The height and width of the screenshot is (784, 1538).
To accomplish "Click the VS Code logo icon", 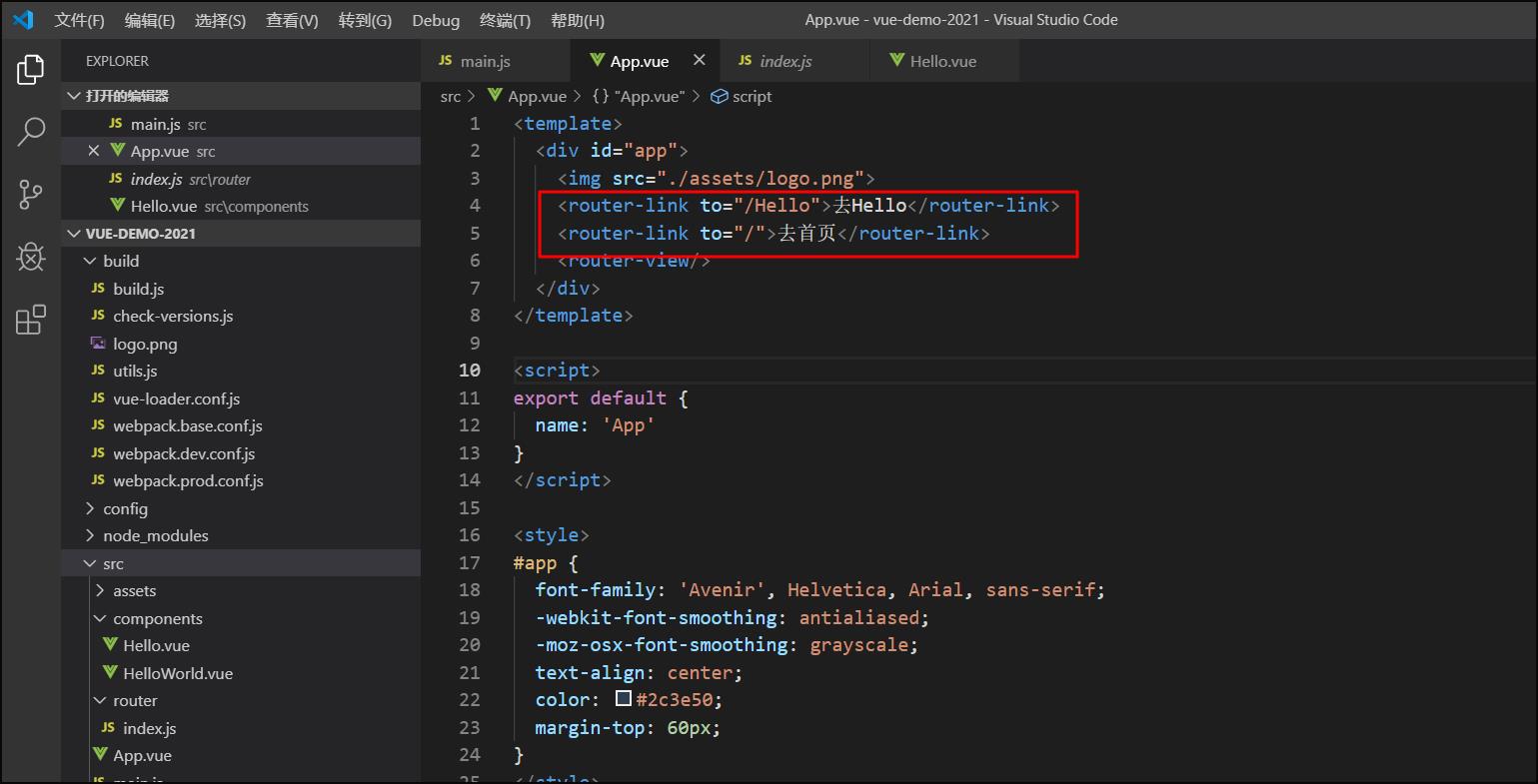I will point(23,20).
